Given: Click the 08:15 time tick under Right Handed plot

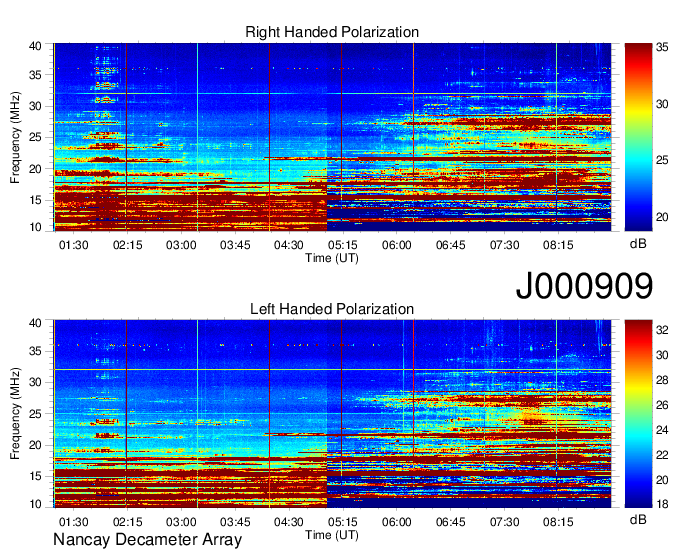Looking at the screenshot, I should click(558, 245).
